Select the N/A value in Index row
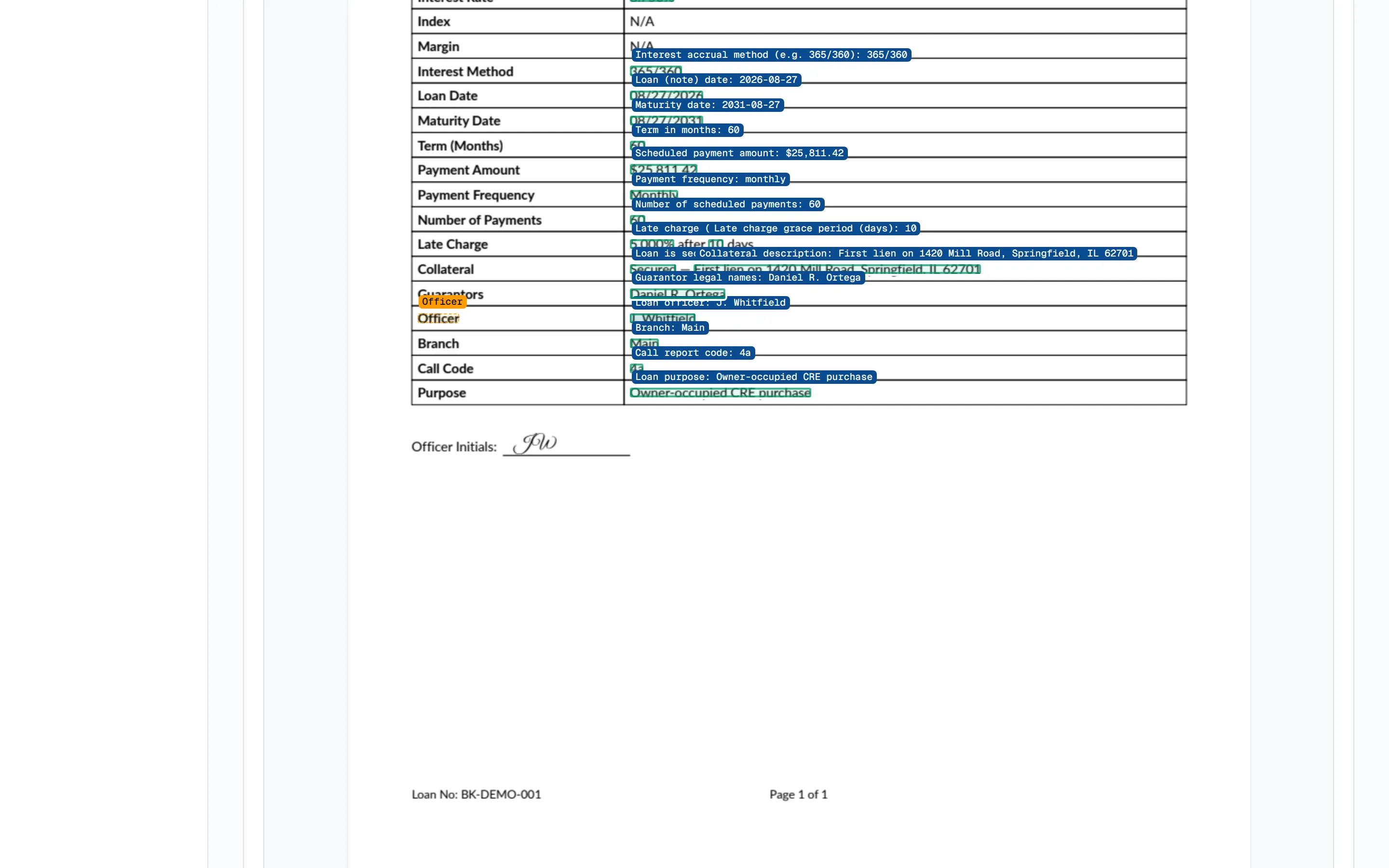The height and width of the screenshot is (868, 1389). pyautogui.click(x=642, y=22)
